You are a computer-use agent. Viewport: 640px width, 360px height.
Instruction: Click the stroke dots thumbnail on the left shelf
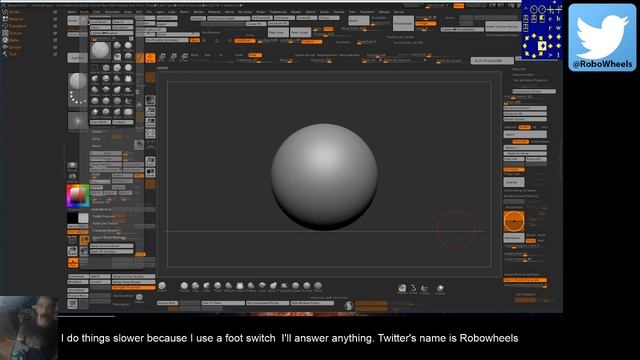(77, 98)
